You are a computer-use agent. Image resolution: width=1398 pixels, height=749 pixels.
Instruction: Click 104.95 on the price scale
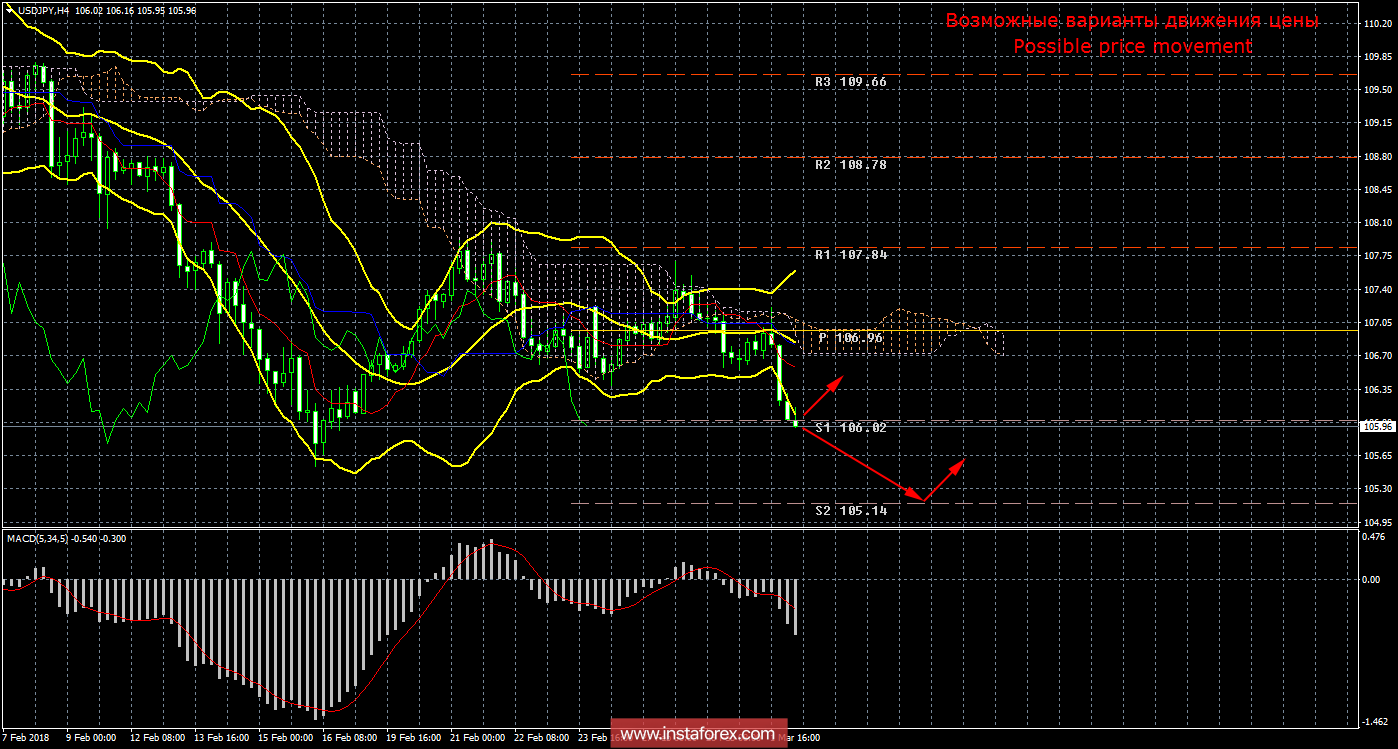pyautogui.click(x=1377, y=522)
